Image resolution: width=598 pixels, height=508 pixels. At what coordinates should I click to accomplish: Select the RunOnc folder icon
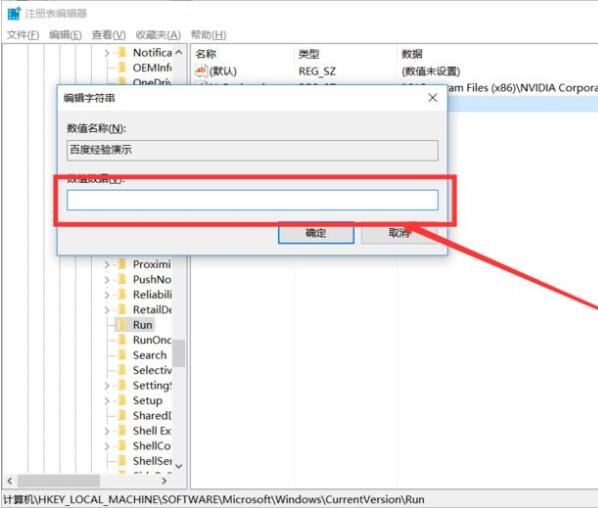pos(122,339)
